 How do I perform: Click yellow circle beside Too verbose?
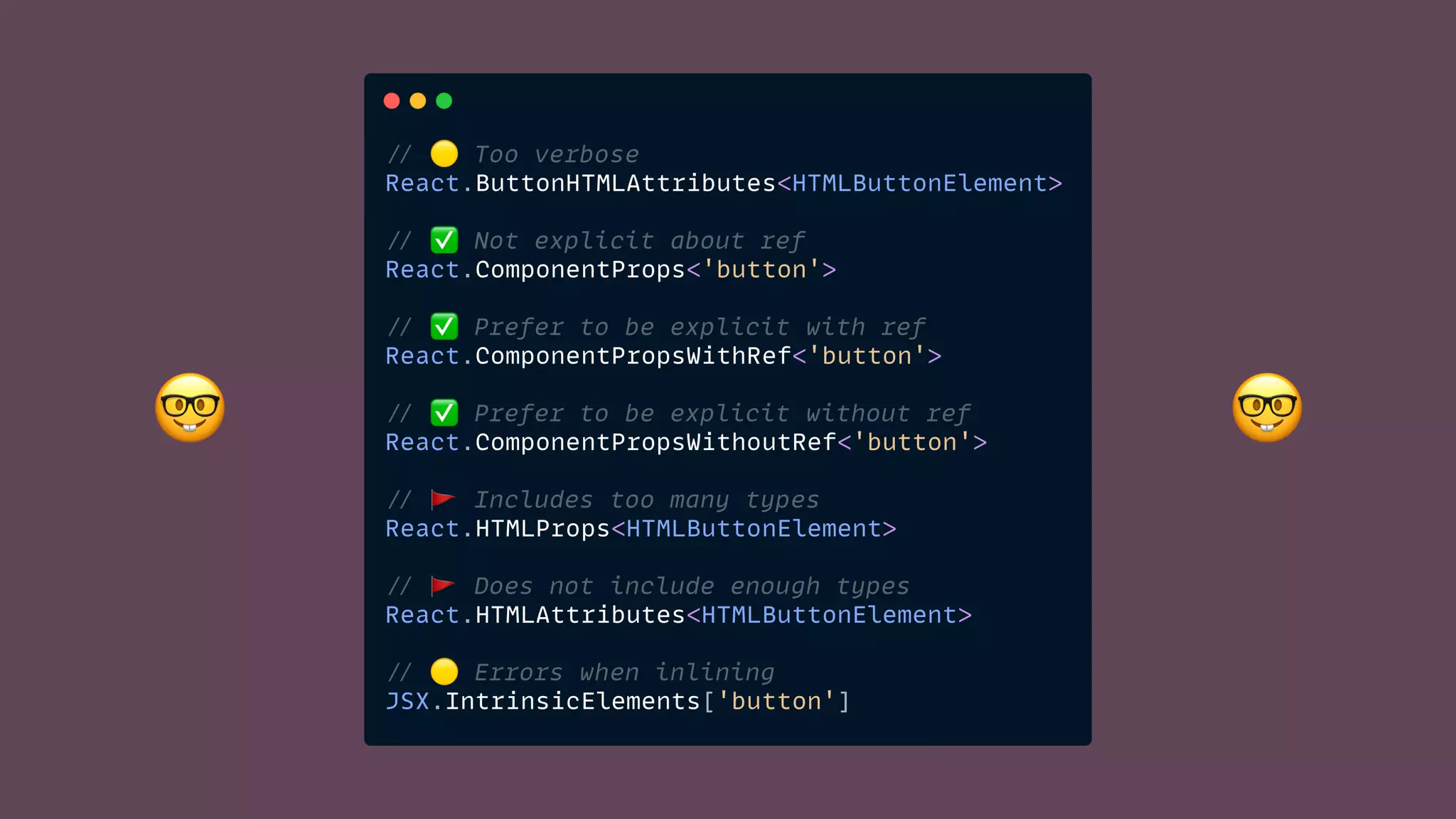coord(444,154)
